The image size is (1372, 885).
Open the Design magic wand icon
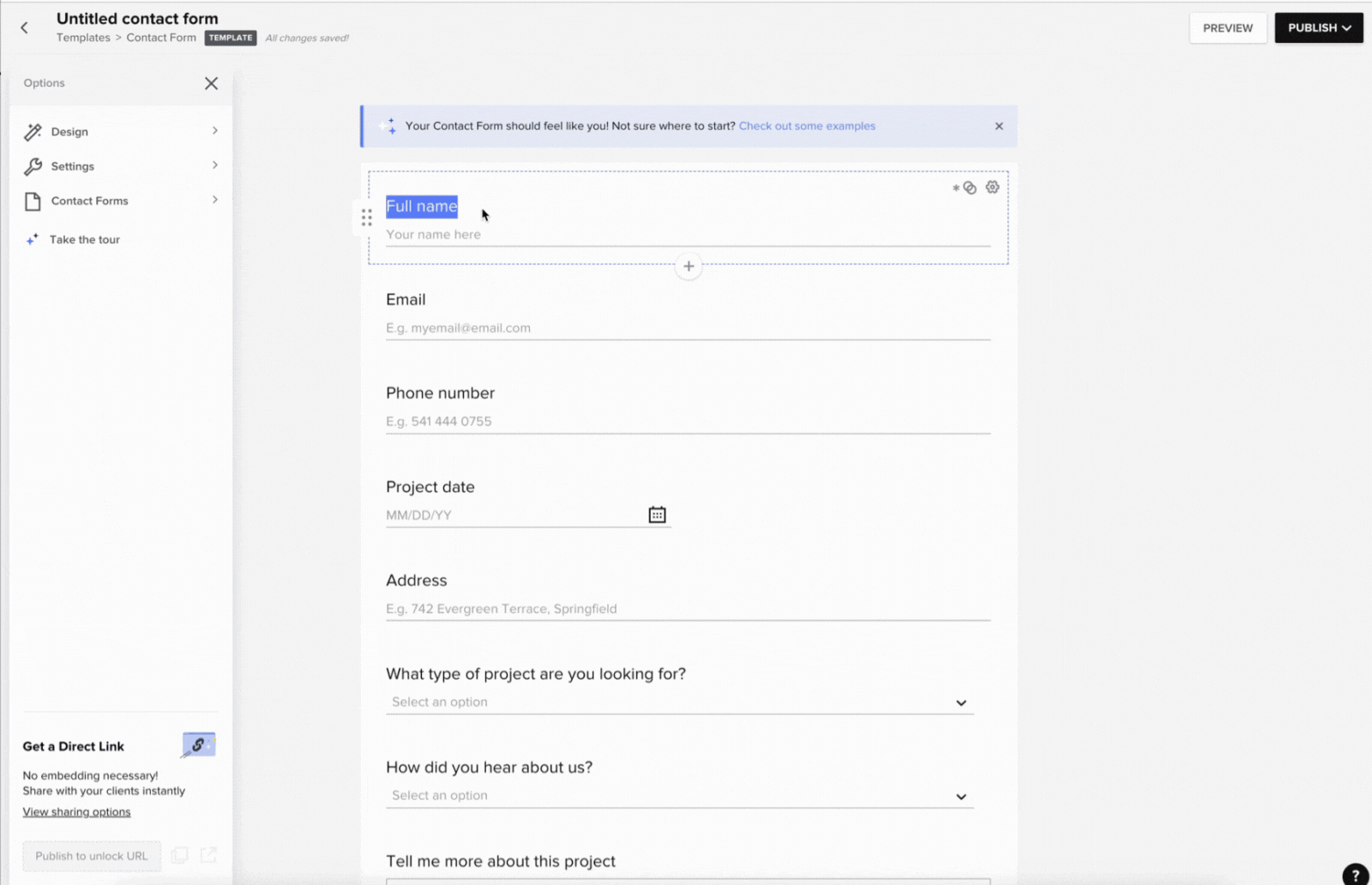click(x=33, y=131)
